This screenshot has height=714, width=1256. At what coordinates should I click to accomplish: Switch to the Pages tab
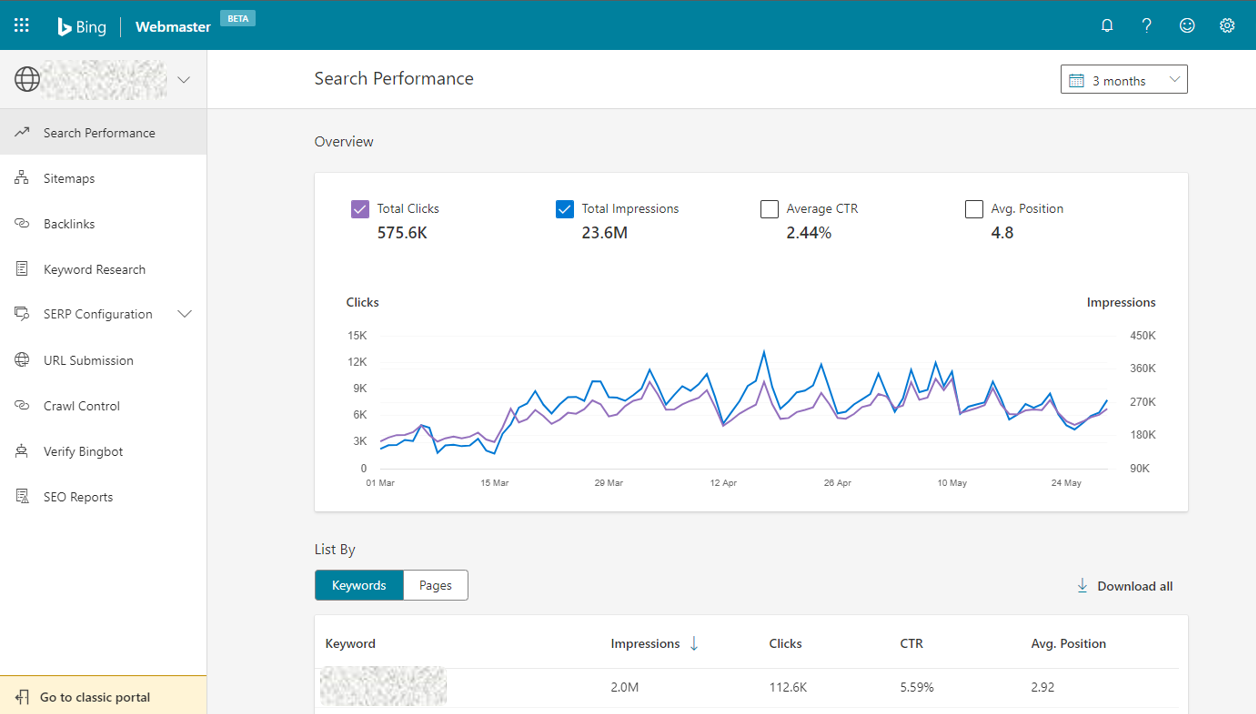tap(435, 585)
